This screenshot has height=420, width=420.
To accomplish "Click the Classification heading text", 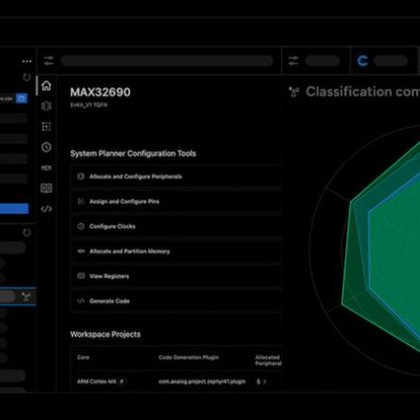I will click(x=363, y=92).
